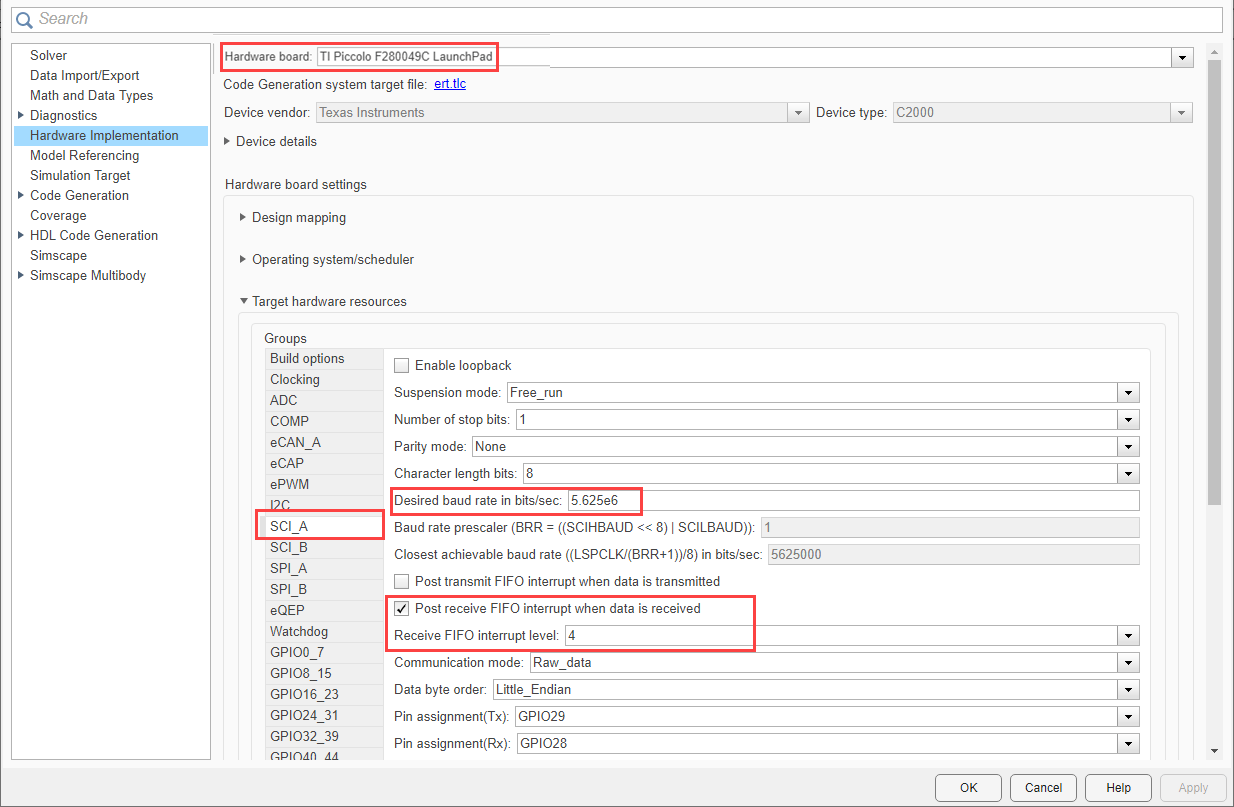Expand the Device details section

click(227, 141)
